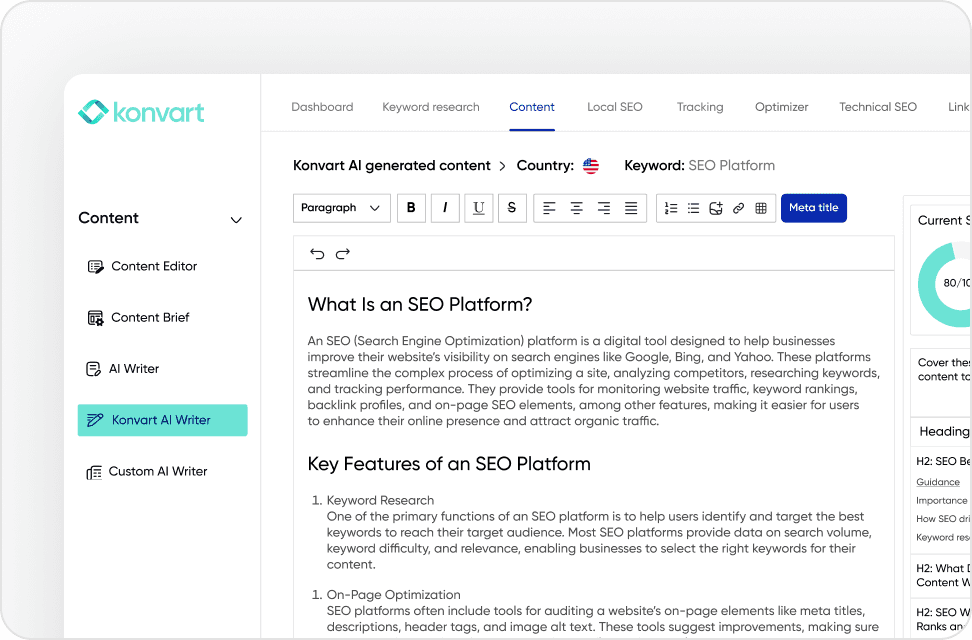Apply strikethrough to the text

click(x=512, y=208)
